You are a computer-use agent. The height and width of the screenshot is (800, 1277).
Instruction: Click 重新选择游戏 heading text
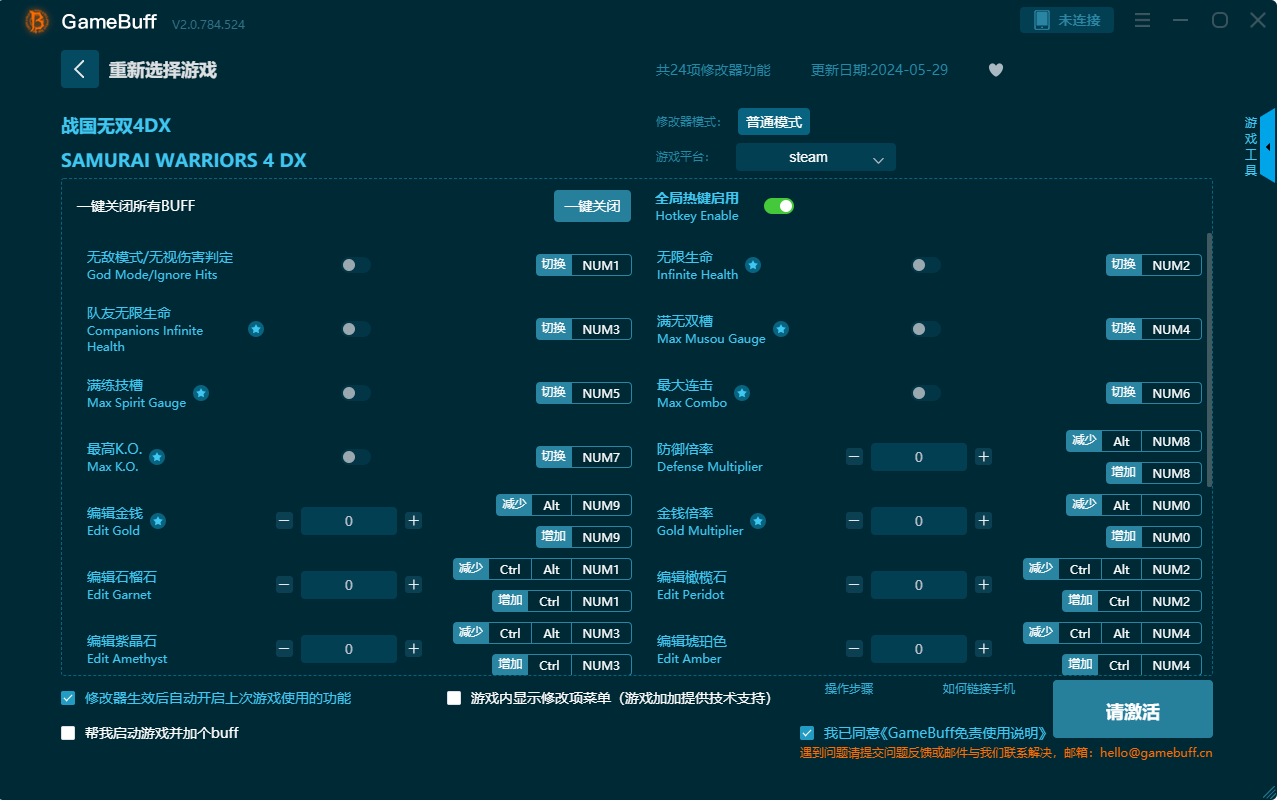(163, 70)
